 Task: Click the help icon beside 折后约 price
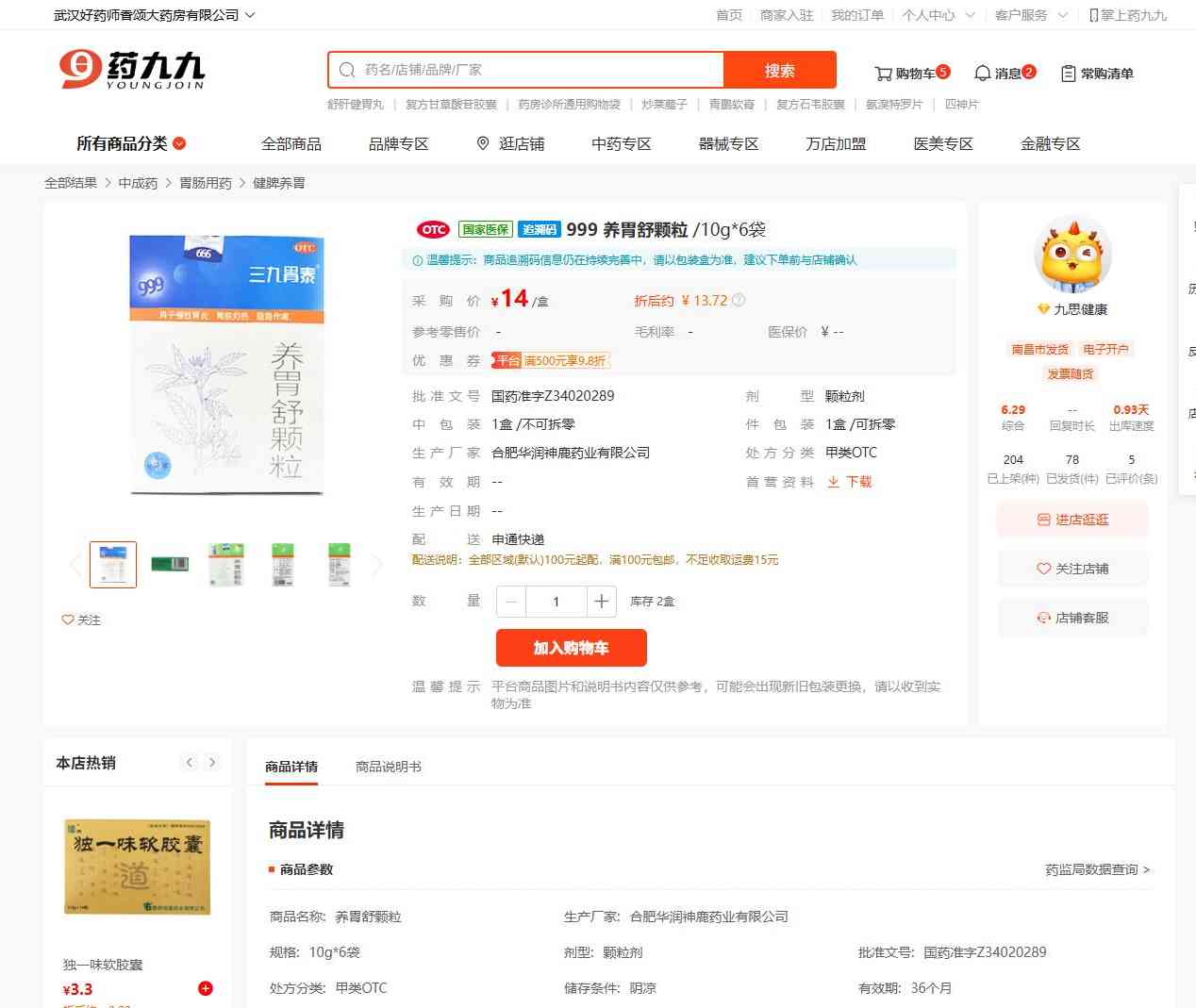coord(739,301)
